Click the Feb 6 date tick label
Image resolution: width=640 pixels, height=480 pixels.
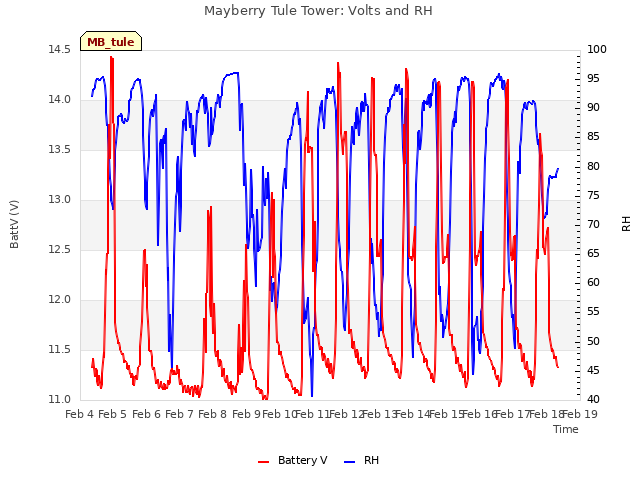(x=147, y=414)
